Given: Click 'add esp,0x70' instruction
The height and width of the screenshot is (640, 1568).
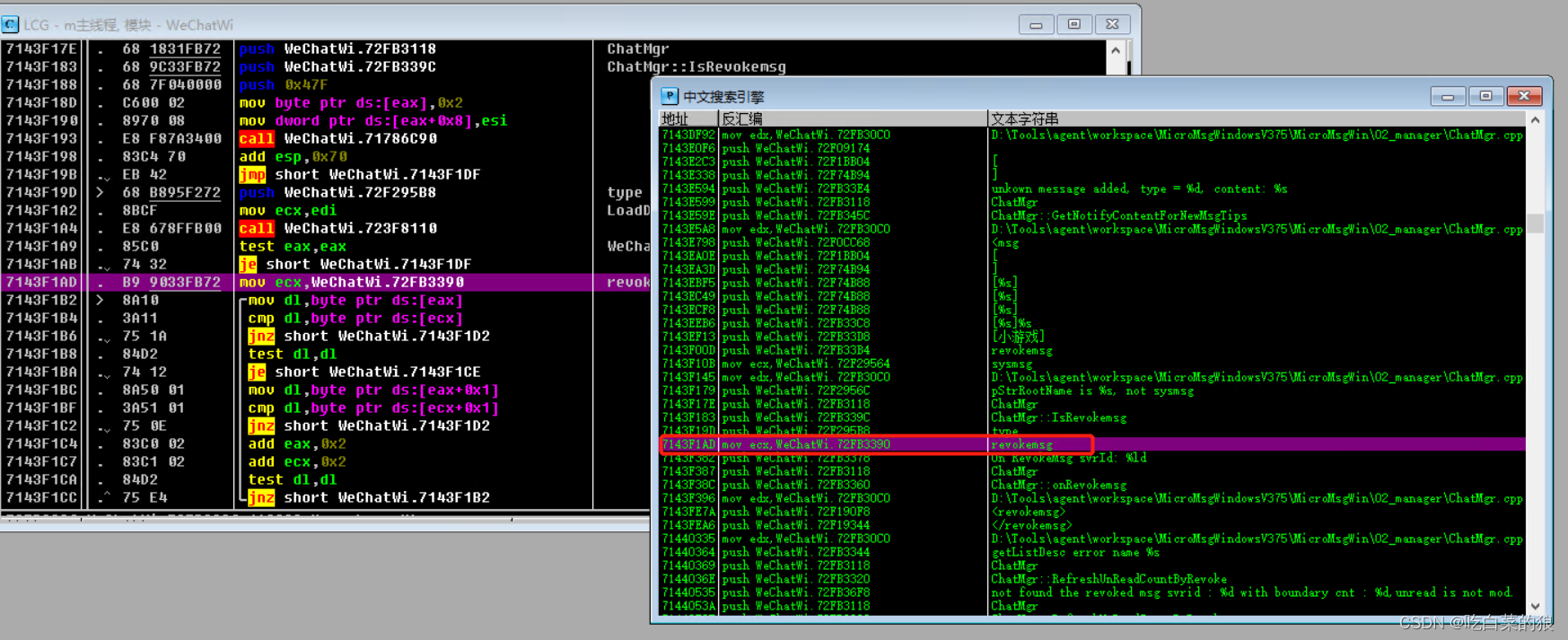Looking at the screenshot, I should [x=293, y=156].
